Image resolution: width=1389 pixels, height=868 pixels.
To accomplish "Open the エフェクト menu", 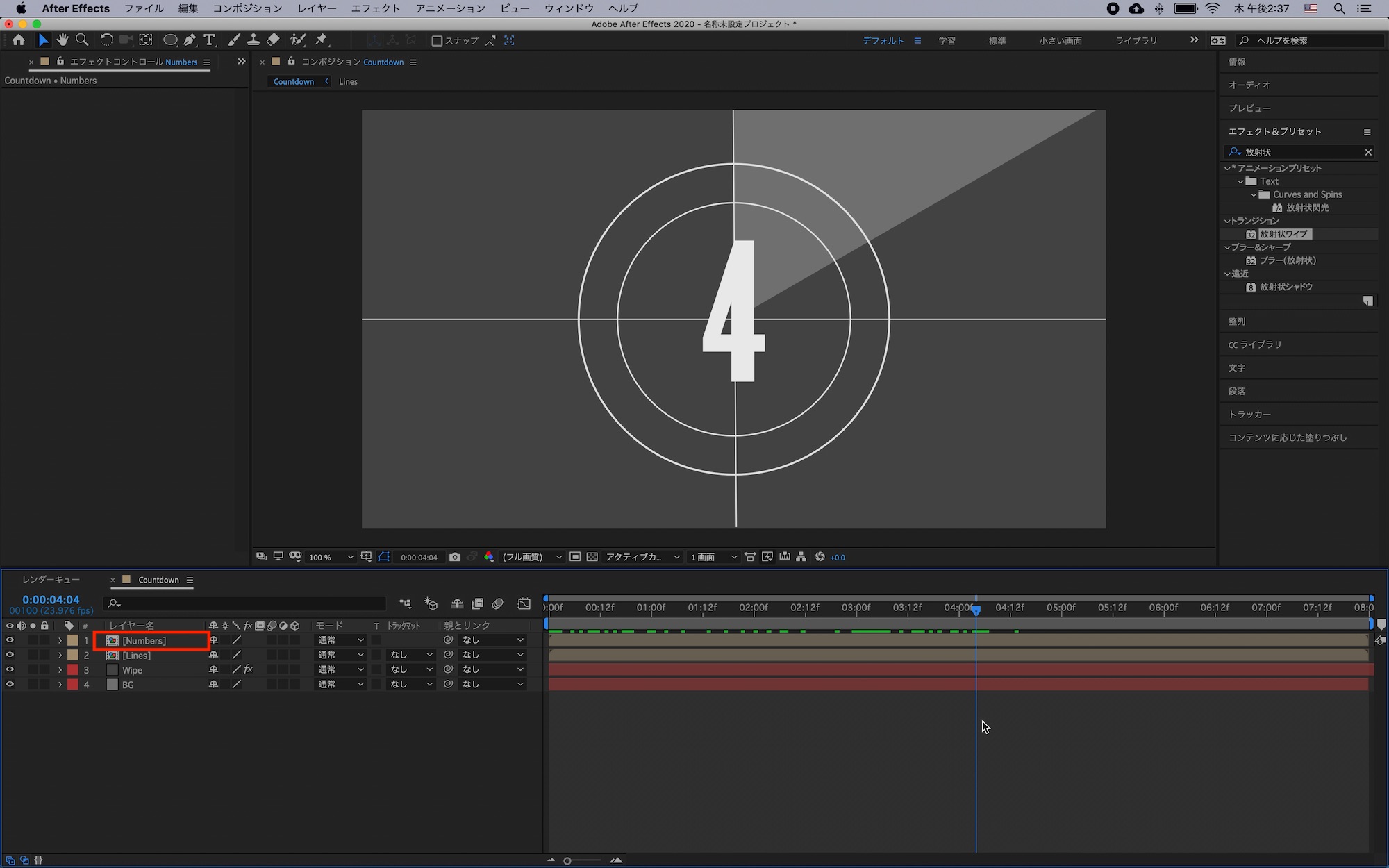I will tap(375, 8).
